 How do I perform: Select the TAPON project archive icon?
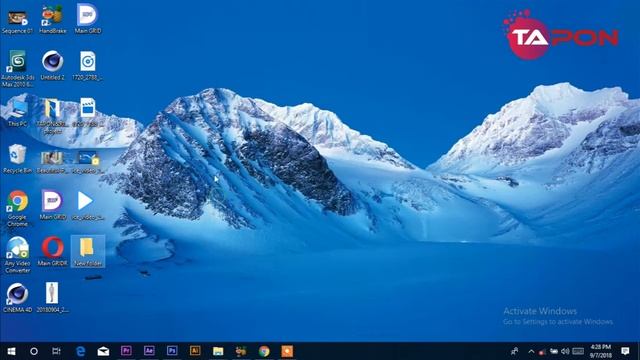52,116
